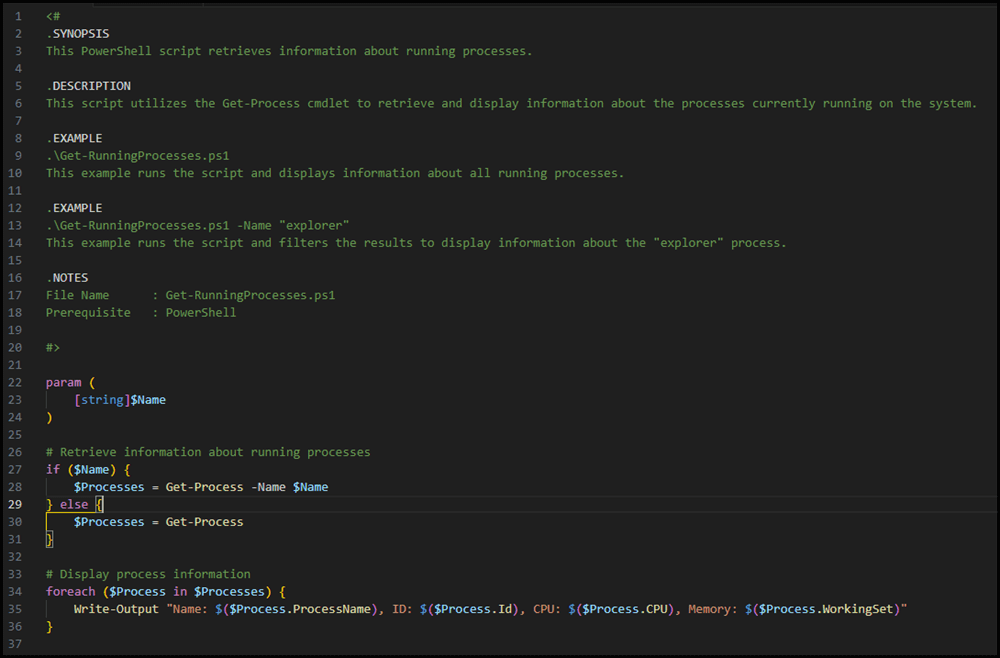Click the closing #> tag on line 20
Viewport: 1000px width, 658px height.
click(51, 347)
